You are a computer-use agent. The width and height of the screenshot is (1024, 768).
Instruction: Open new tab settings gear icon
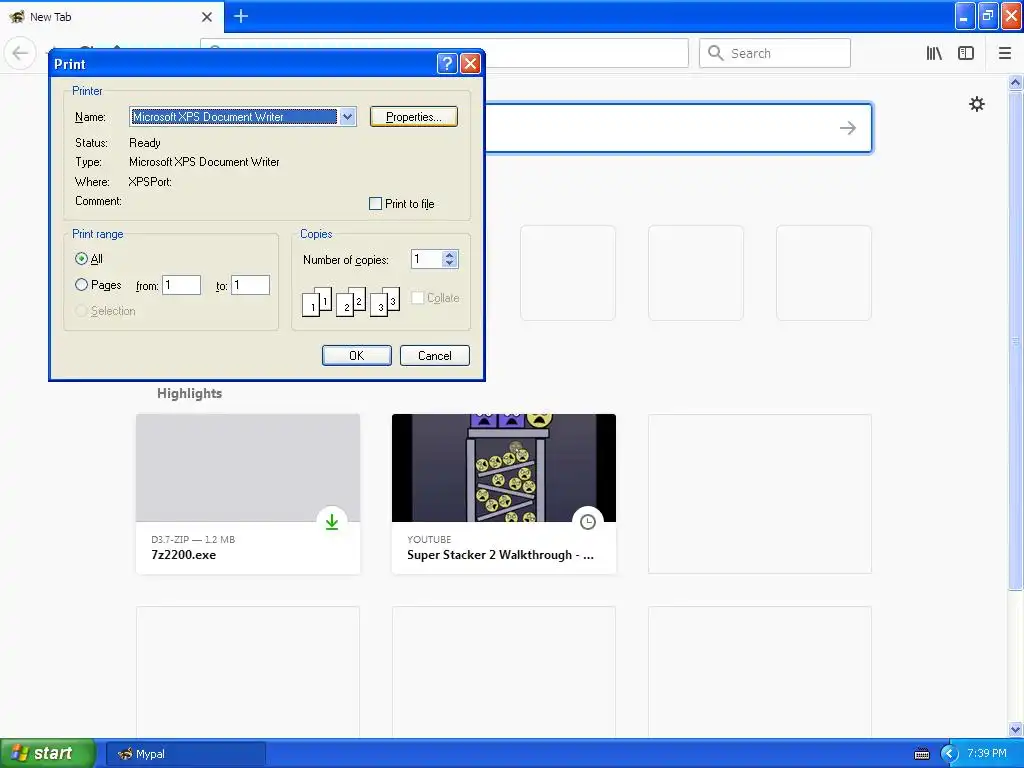[976, 104]
